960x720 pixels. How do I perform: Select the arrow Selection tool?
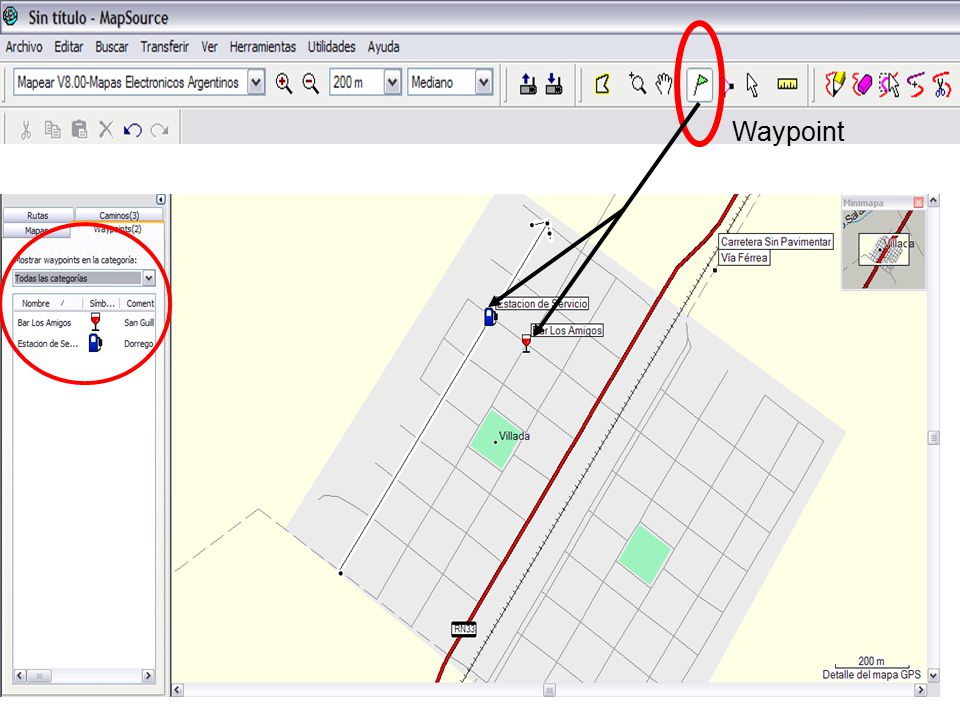(752, 84)
